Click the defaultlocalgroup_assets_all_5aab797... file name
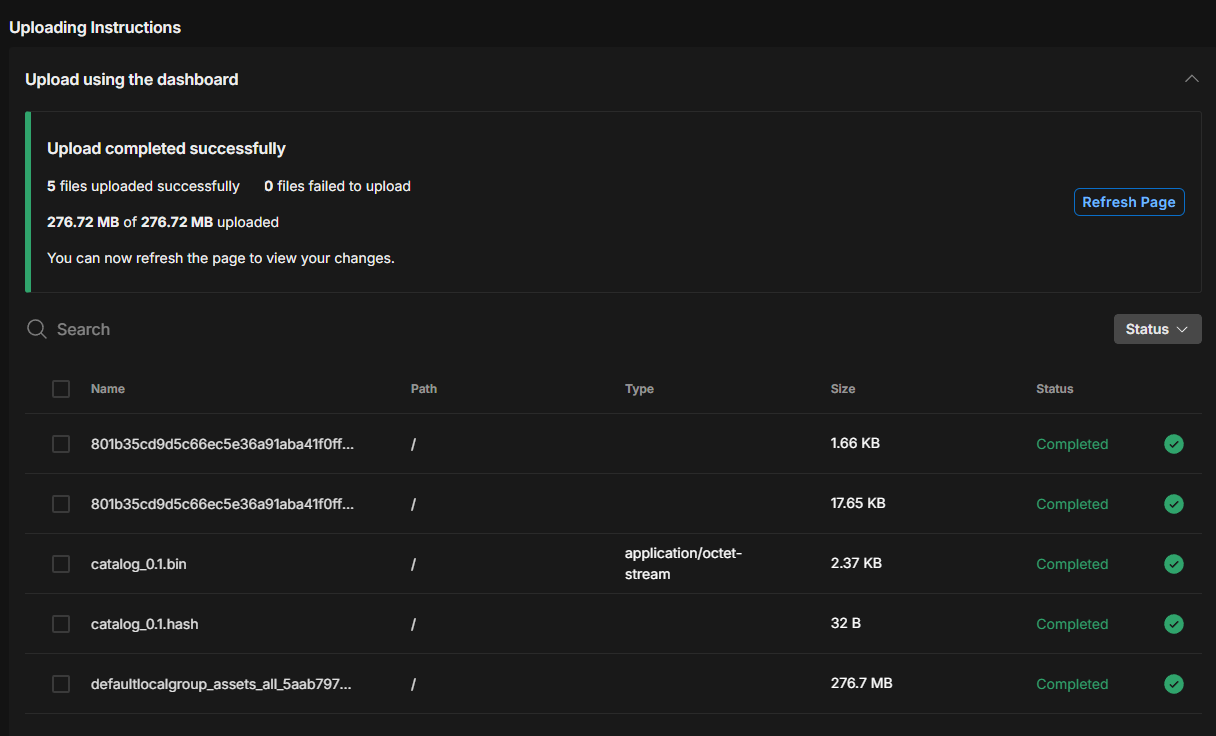Image resolution: width=1216 pixels, height=736 pixels. click(x=221, y=684)
